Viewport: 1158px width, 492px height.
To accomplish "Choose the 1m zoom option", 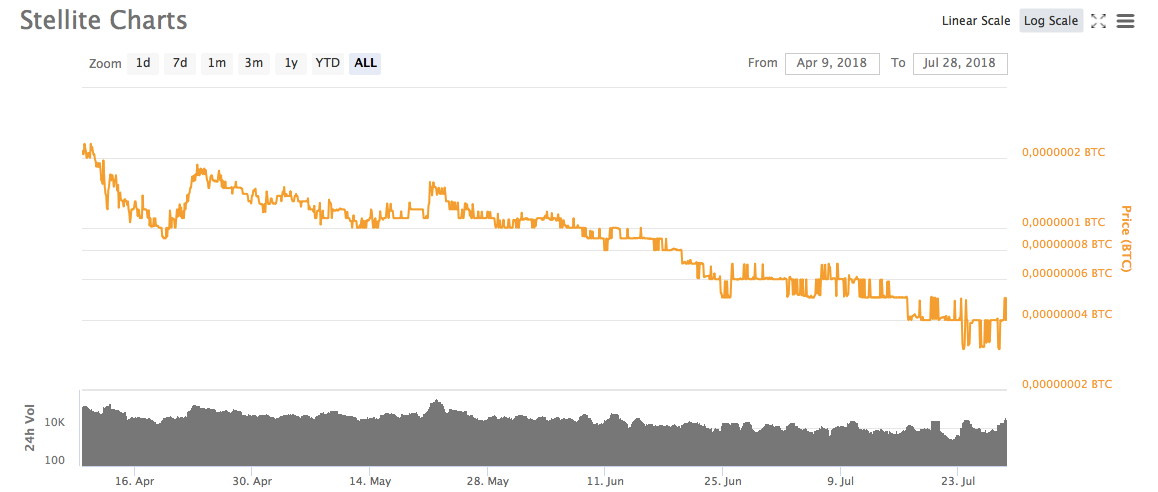I will tap(216, 64).
